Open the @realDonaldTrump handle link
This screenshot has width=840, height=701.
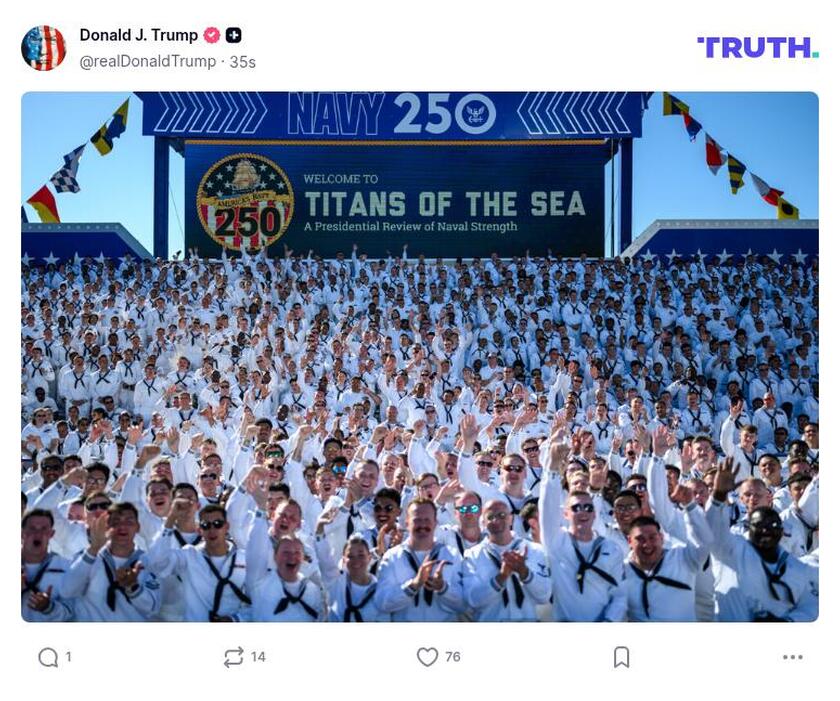tap(147, 62)
